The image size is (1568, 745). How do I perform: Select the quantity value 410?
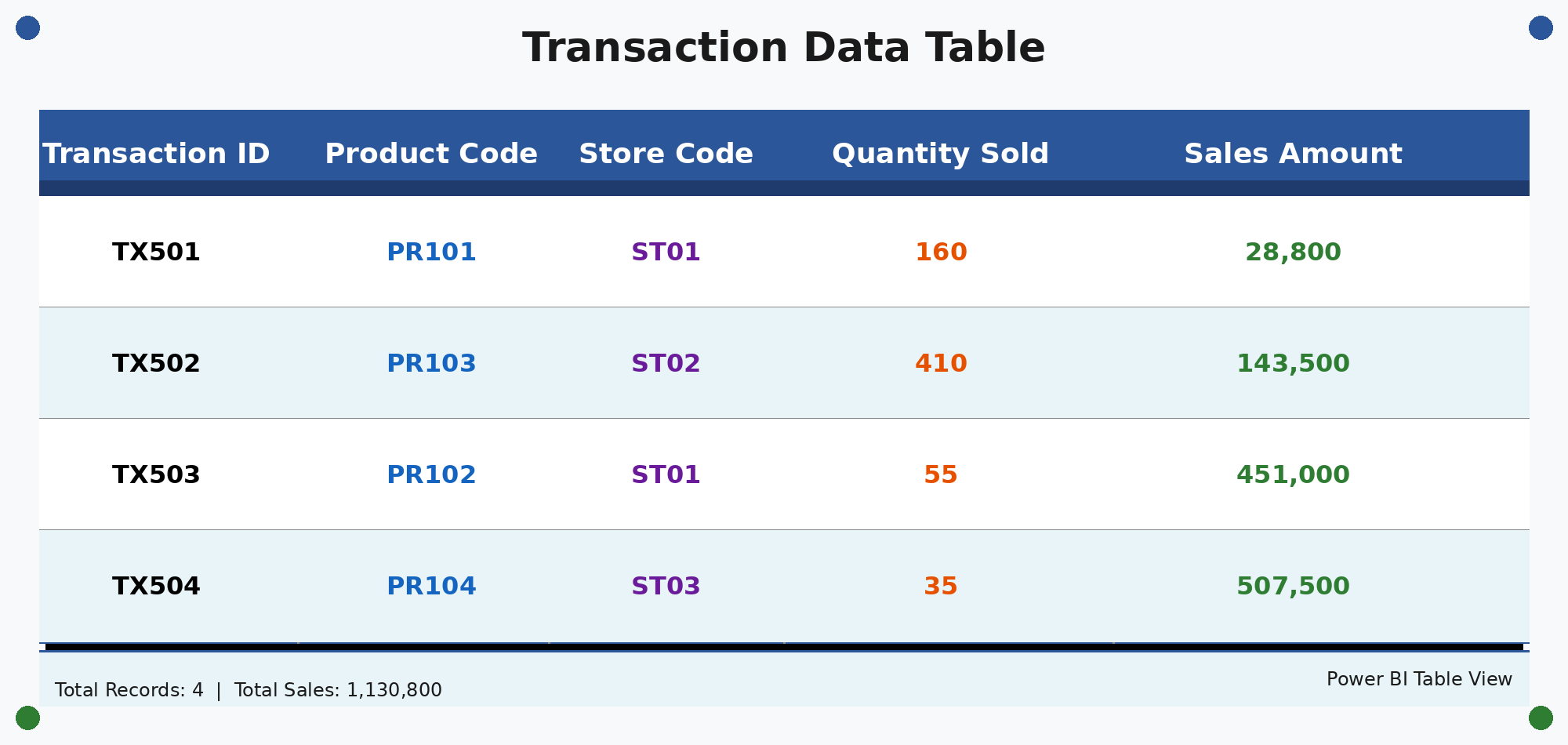click(941, 364)
